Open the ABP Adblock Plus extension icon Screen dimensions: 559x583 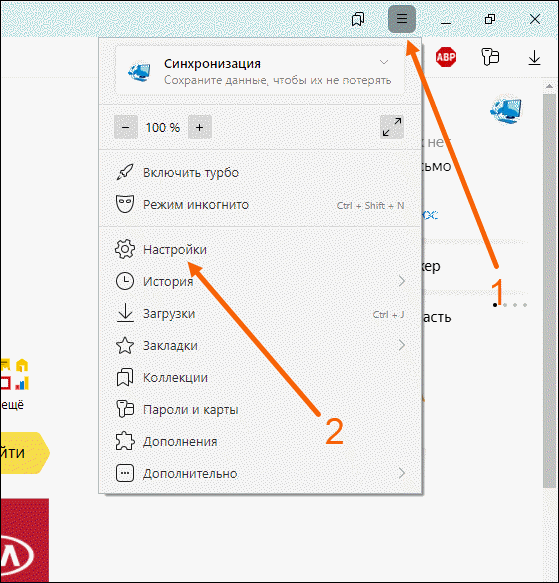tap(446, 57)
